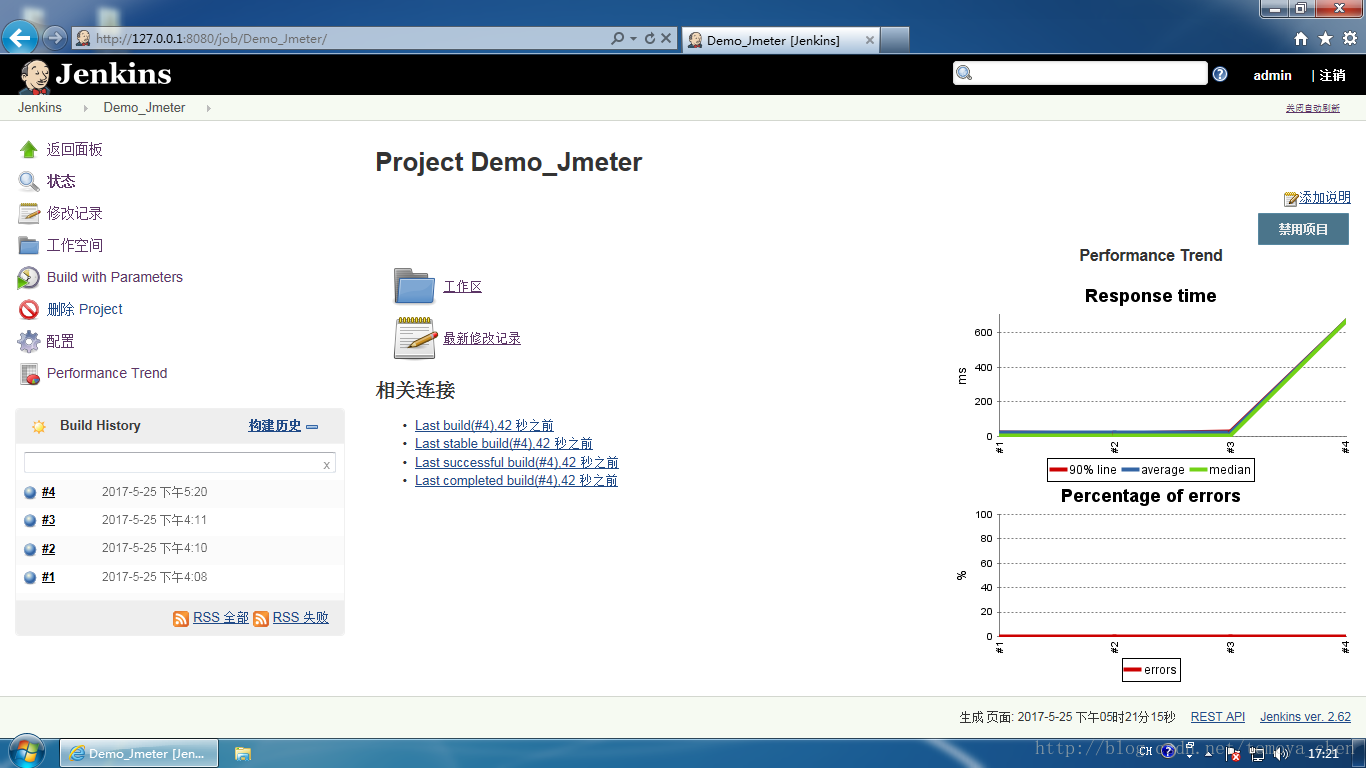Open Build with Parameters menu link

115,277
